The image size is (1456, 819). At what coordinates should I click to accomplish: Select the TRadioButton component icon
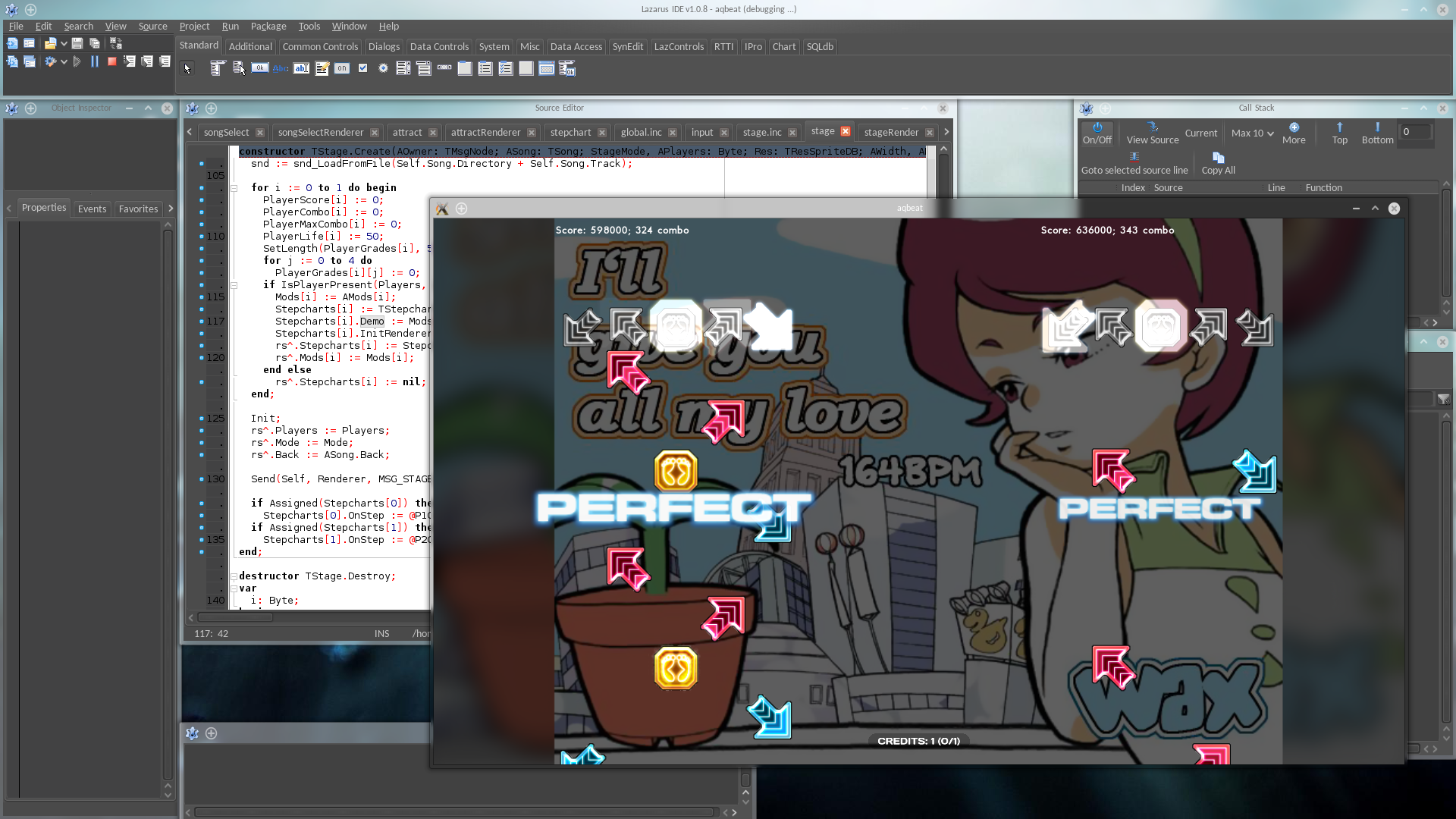[383, 68]
